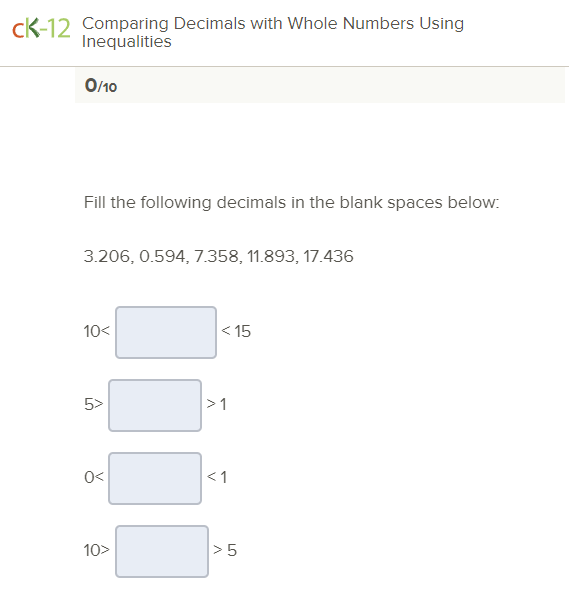Image resolution: width=569 pixels, height=591 pixels.
Task: Click the '> 5' label in the last row
Action: pyautogui.click(x=225, y=550)
